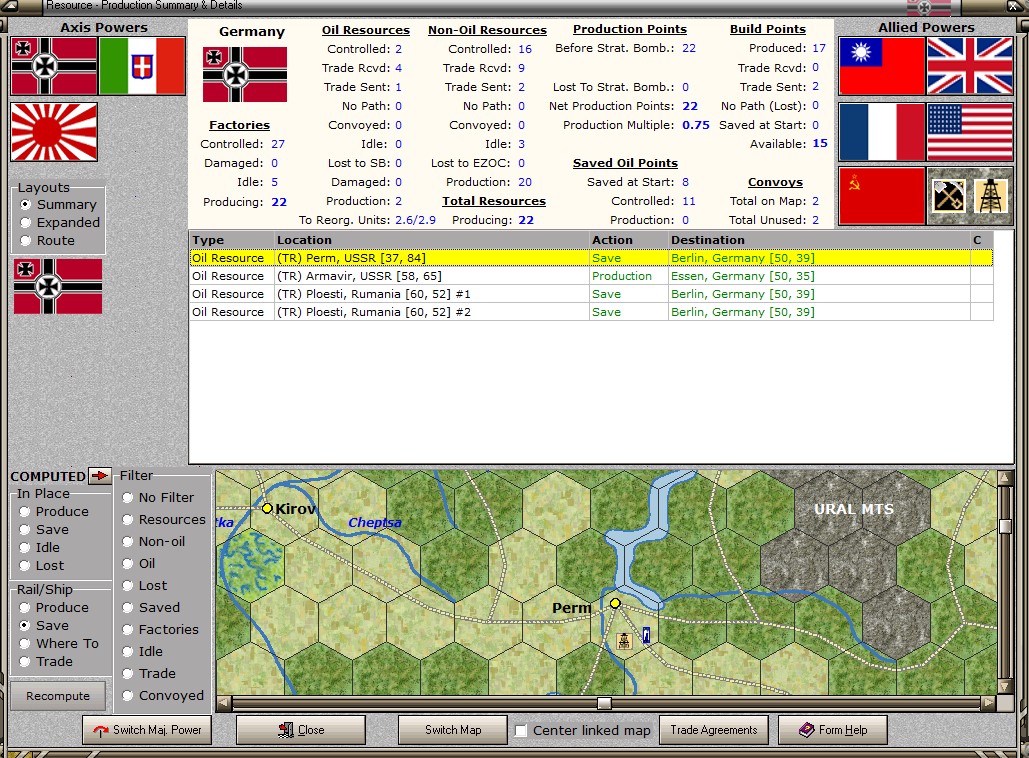Select the Ploesti, Rumania #2 row
This screenshot has height=758, width=1029.
click(591, 312)
